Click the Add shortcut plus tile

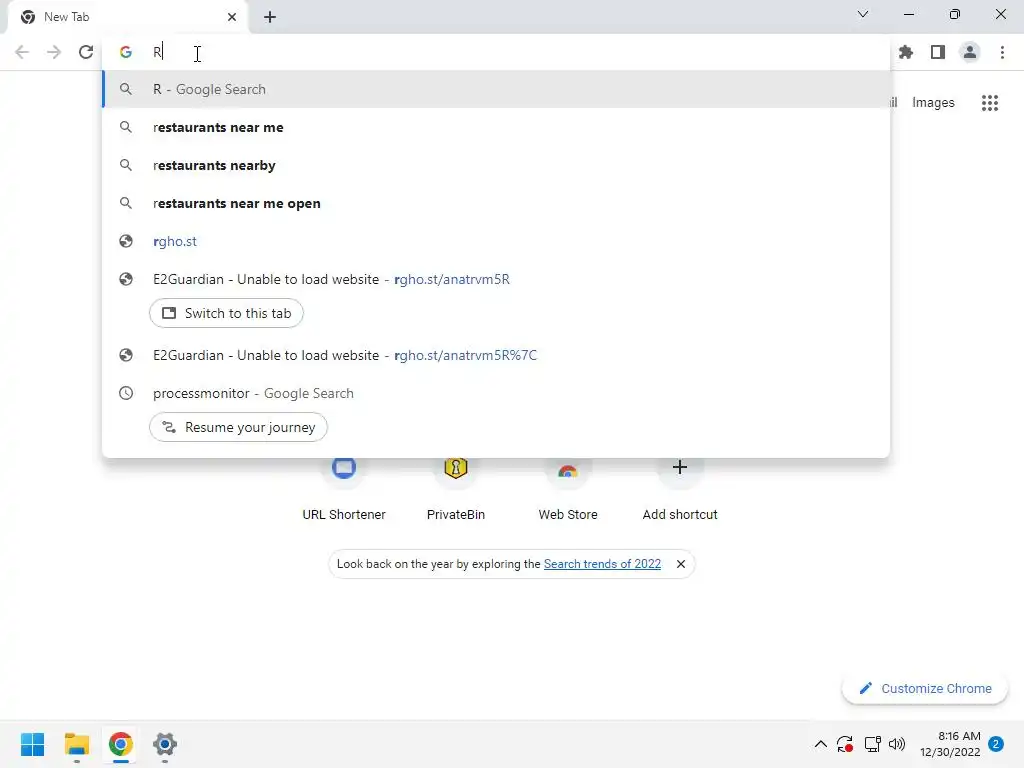680,486
